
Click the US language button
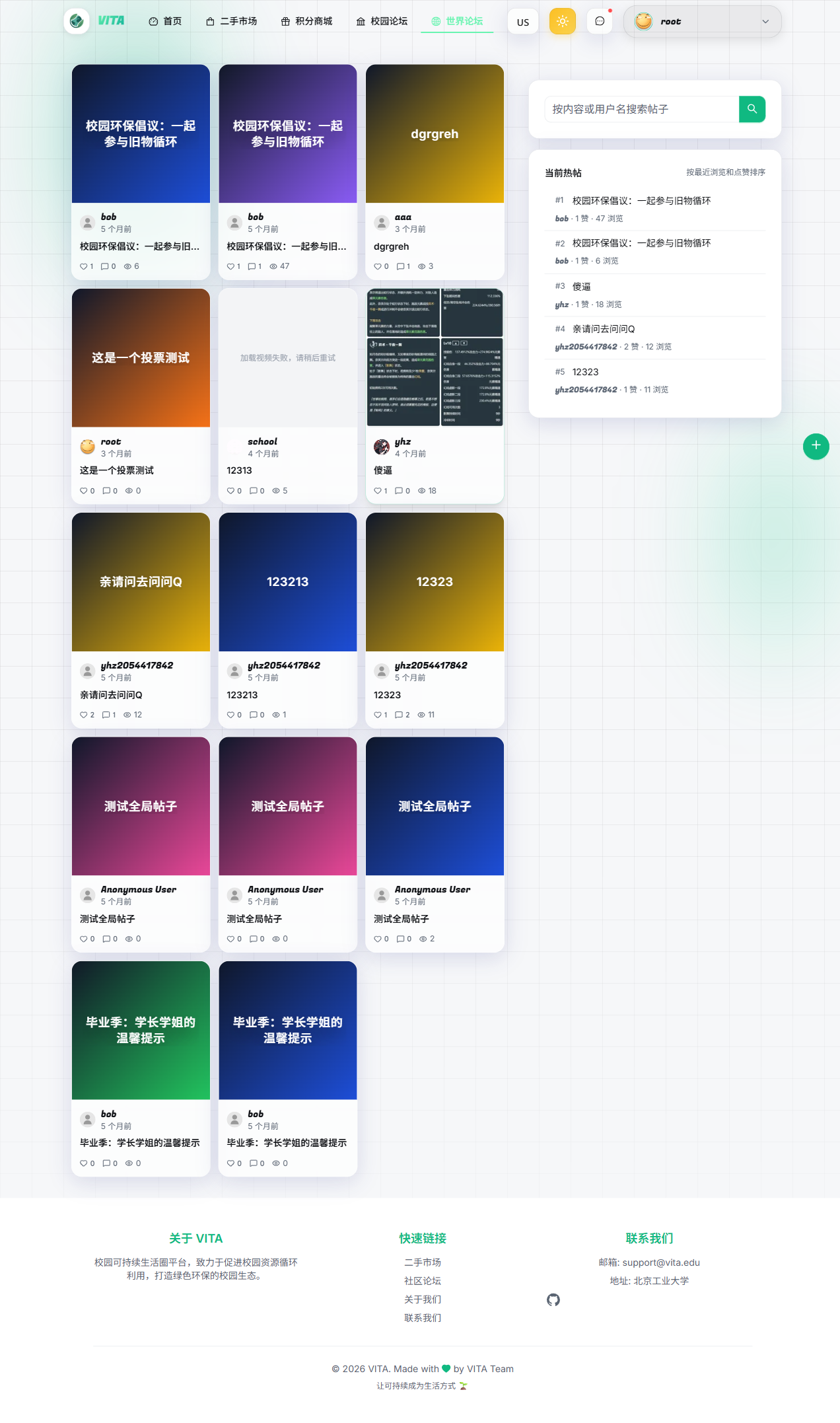[x=523, y=22]
